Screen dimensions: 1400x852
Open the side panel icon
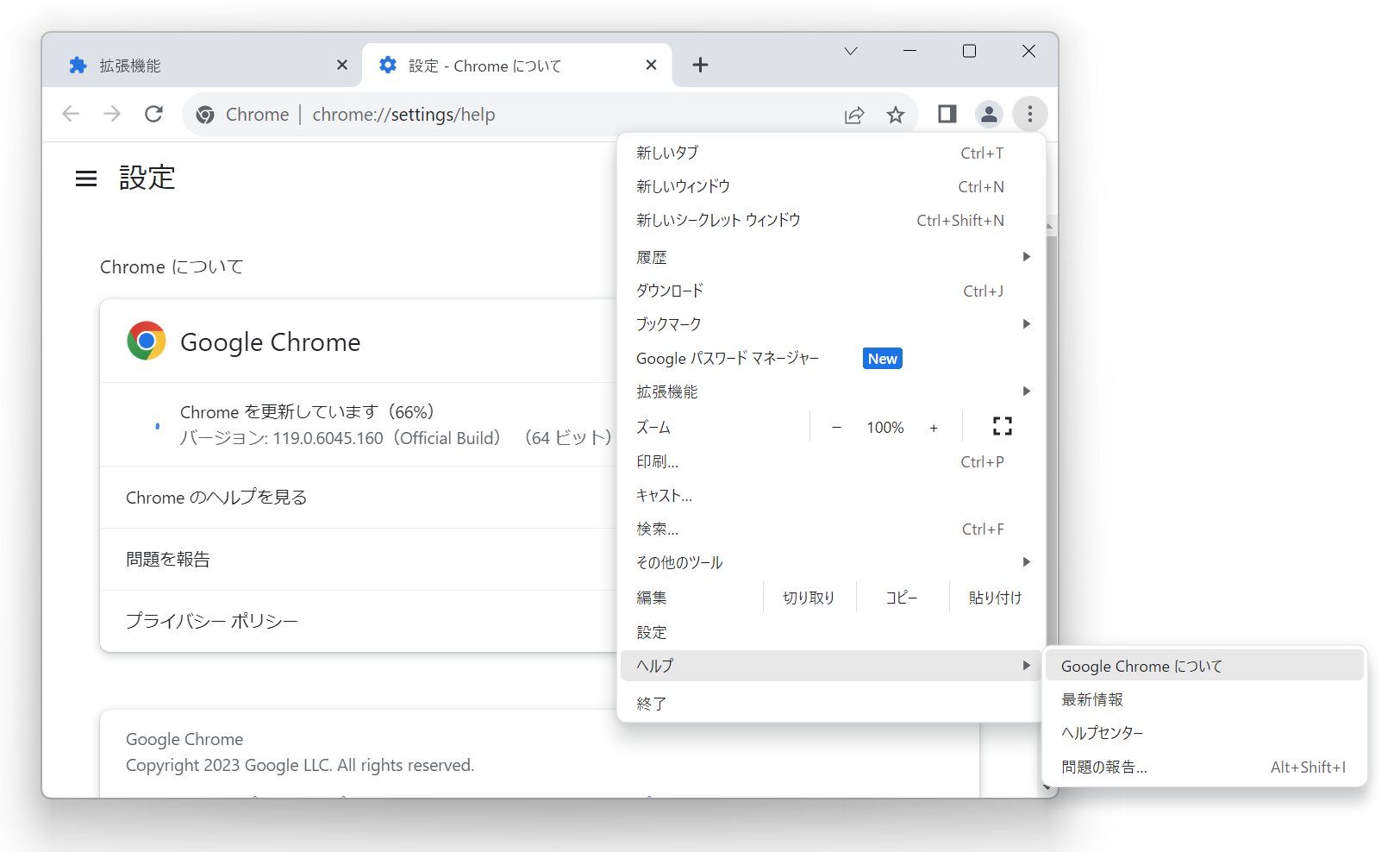coord(947,114)
